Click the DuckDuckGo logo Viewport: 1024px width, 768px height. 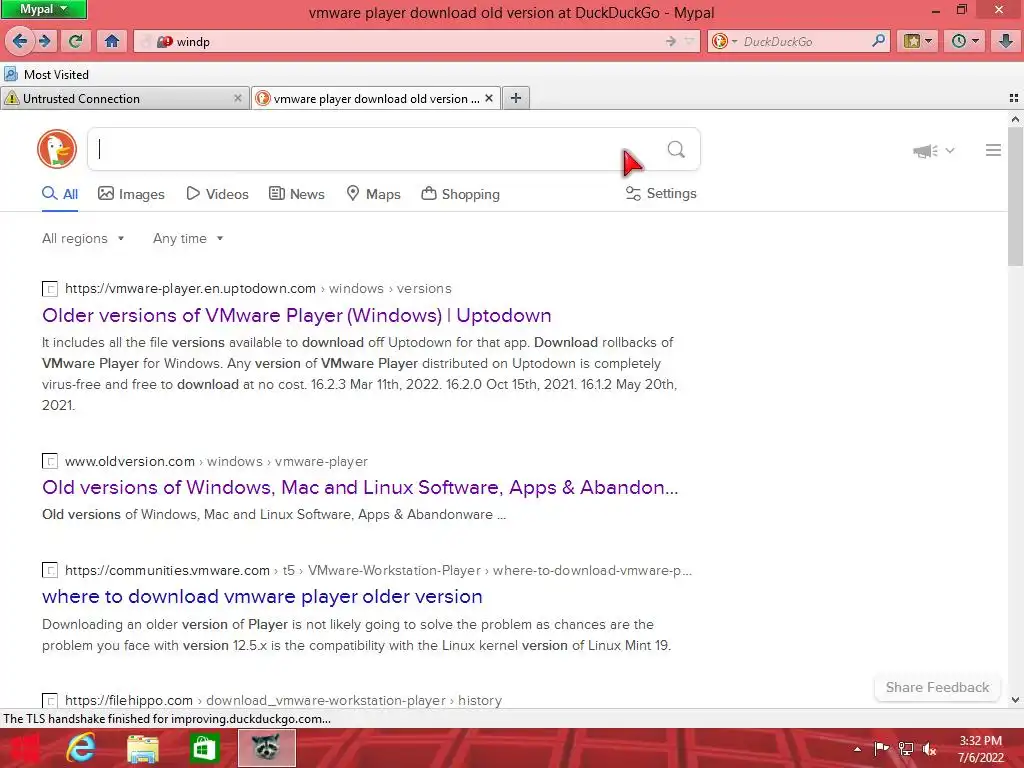(x=57, y=149)
